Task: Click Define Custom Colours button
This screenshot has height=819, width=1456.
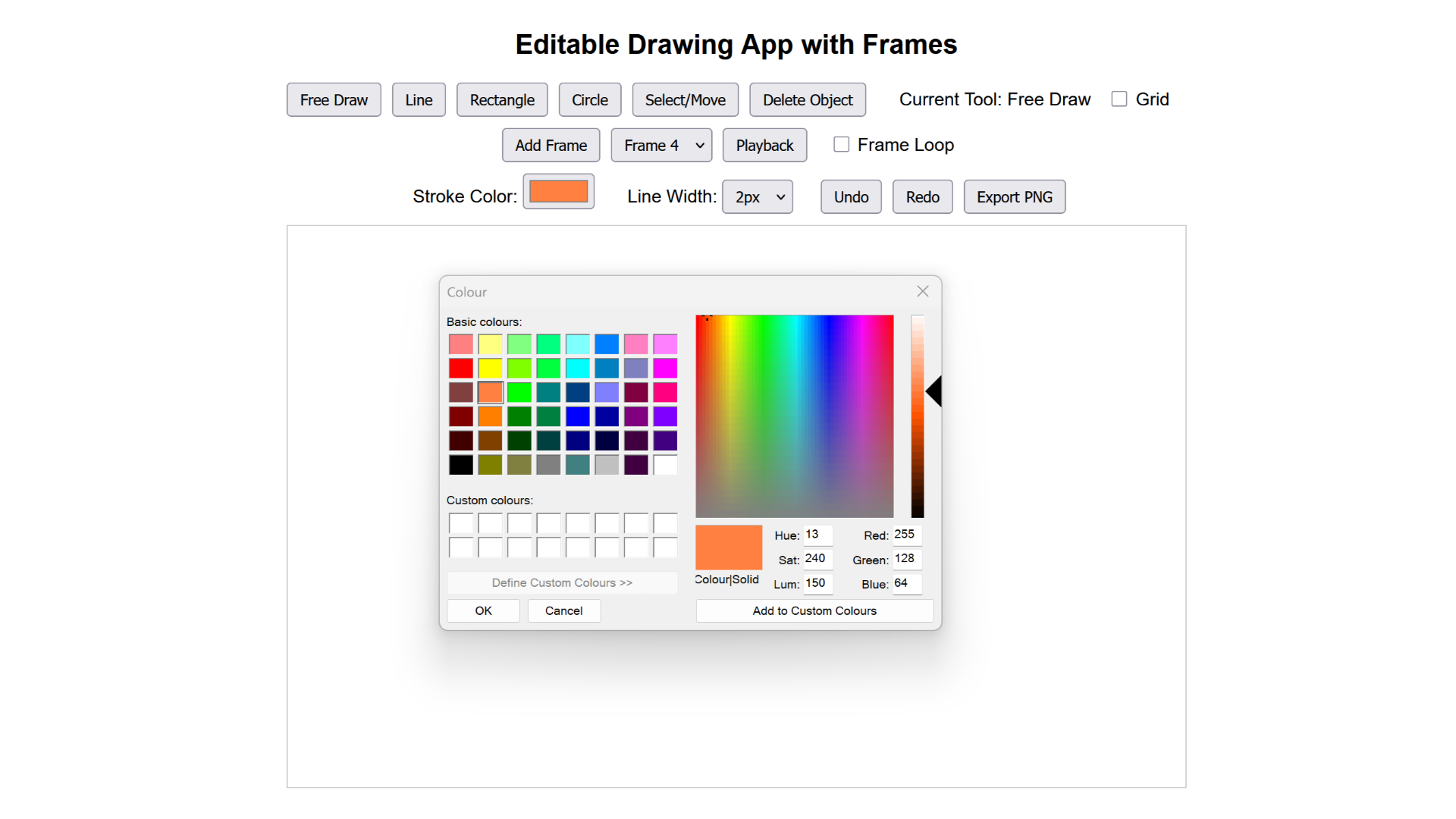Action: (x=562, y=583)
